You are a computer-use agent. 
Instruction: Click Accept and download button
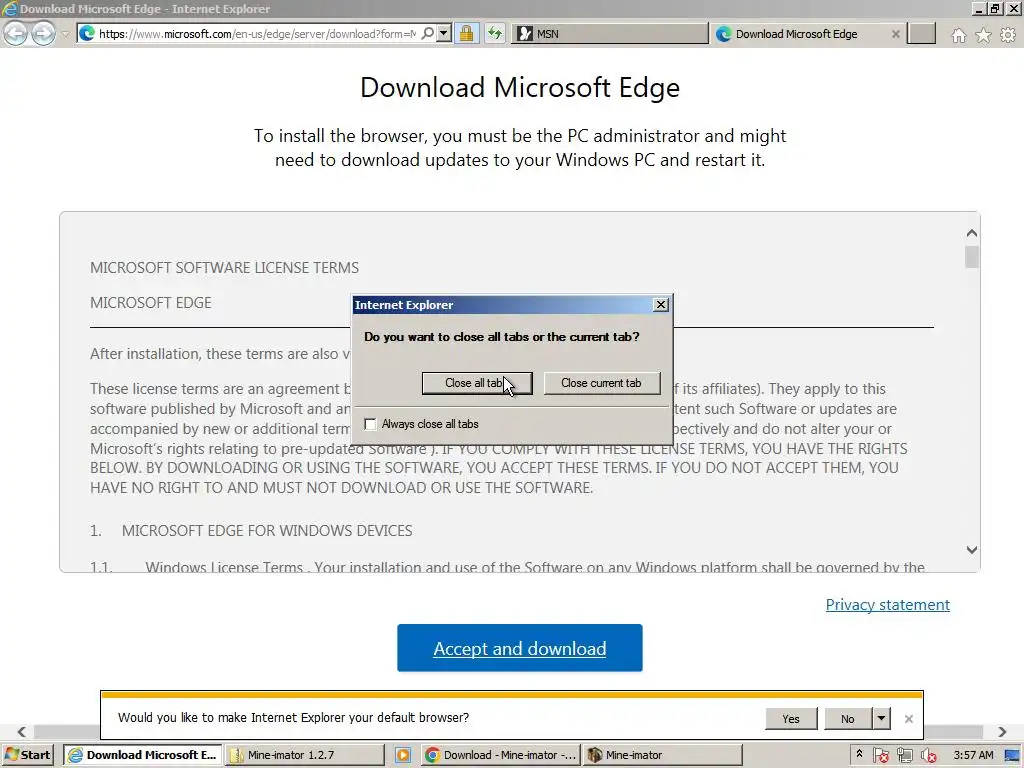coord(520,648)
